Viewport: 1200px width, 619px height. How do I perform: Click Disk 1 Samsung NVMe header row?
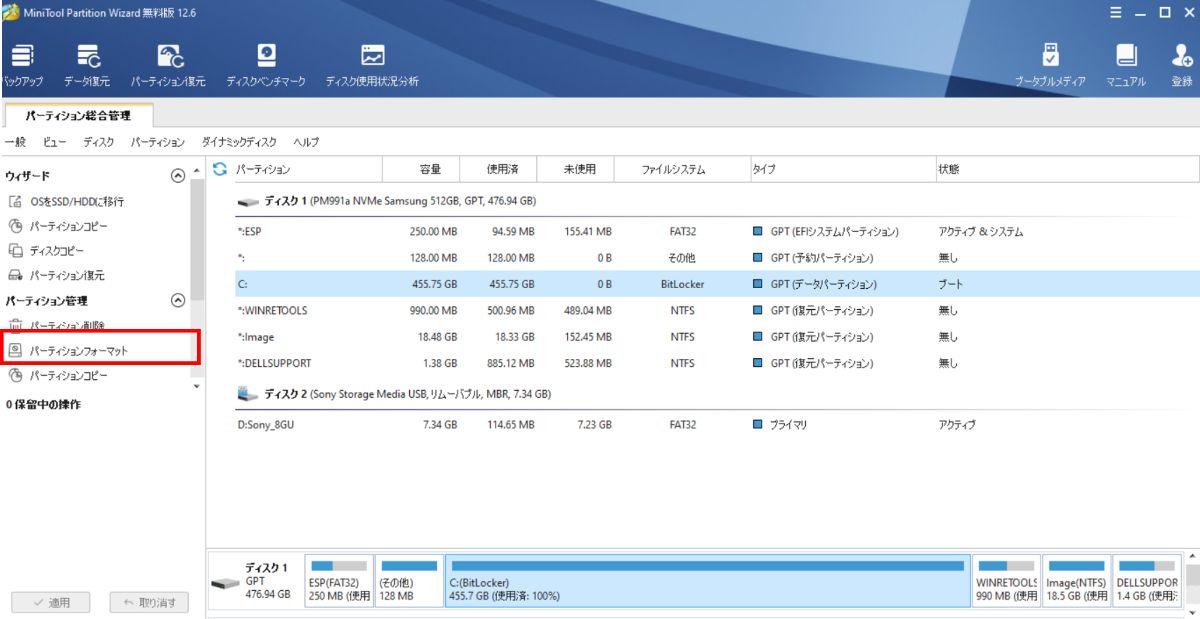[388, 202]
